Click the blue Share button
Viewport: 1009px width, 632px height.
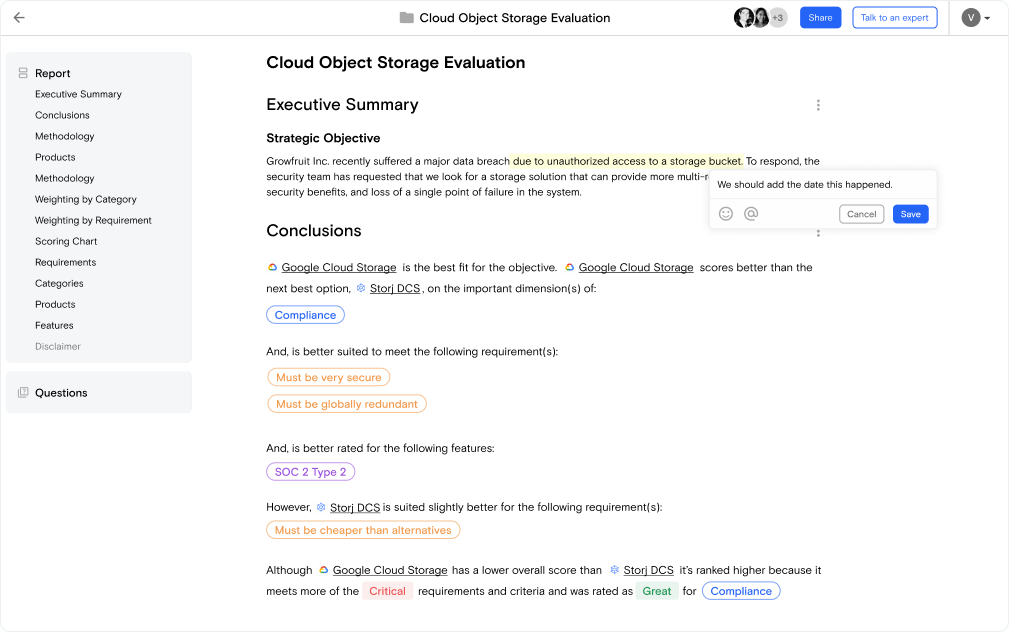pos(820,17)
